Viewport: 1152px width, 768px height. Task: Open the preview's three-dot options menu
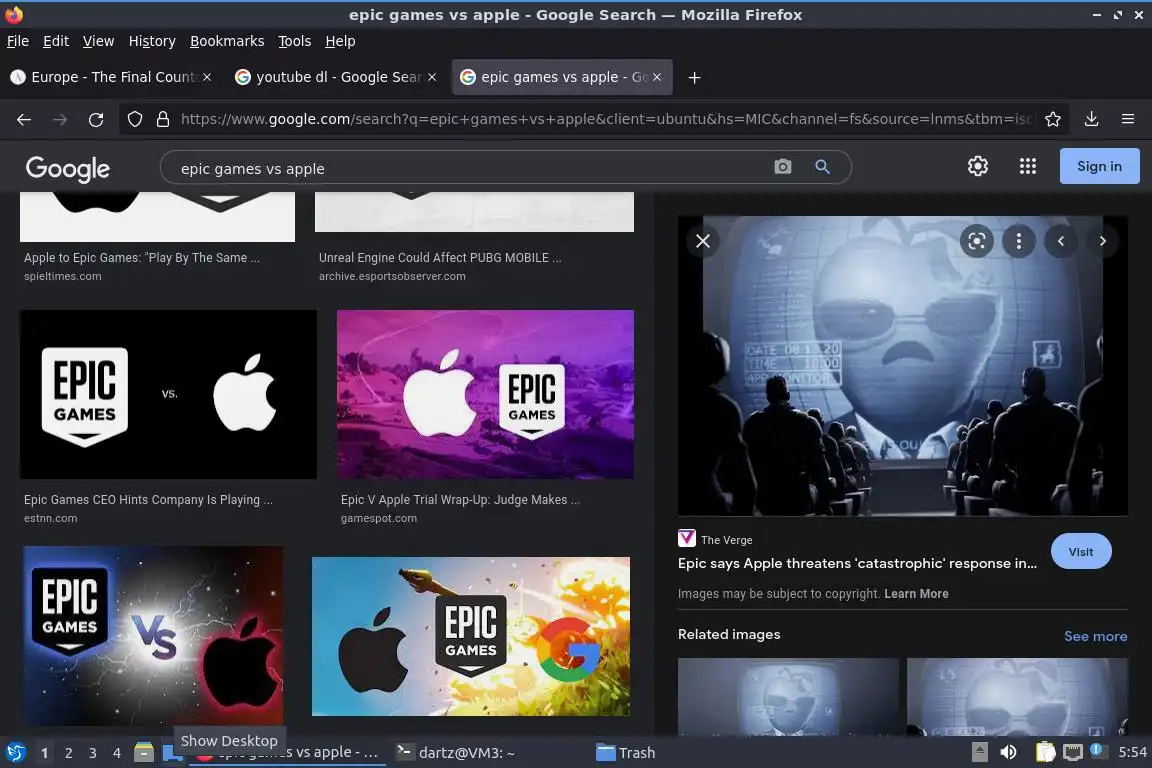(x=1018, y=241)
